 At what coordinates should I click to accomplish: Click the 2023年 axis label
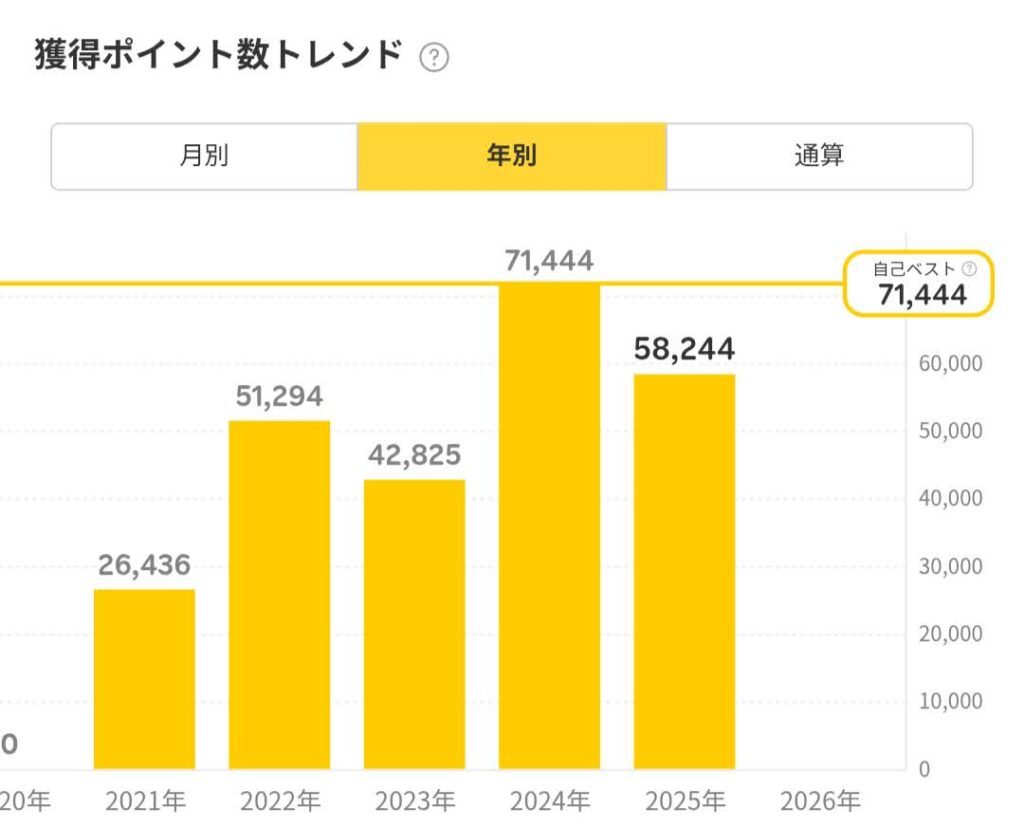click(415, 801)
